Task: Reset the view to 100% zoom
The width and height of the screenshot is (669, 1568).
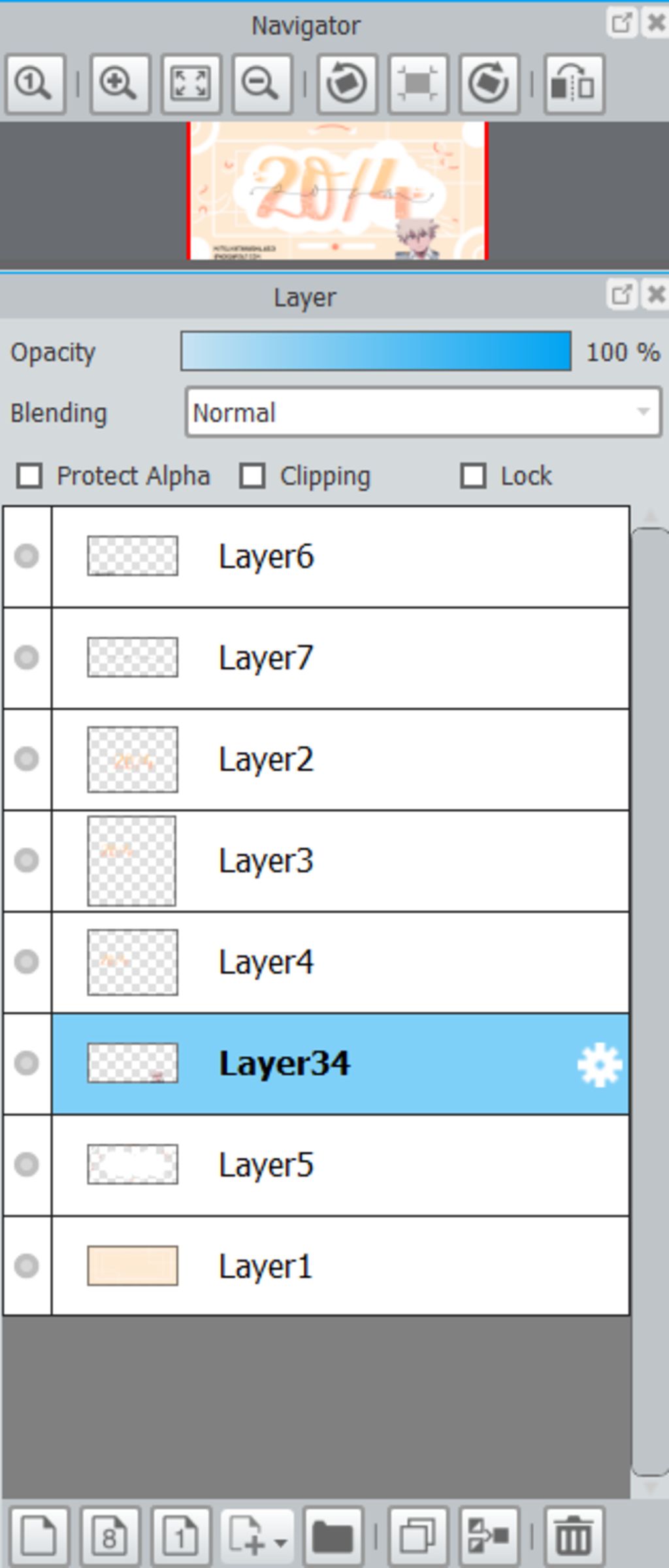Action: 35,84
